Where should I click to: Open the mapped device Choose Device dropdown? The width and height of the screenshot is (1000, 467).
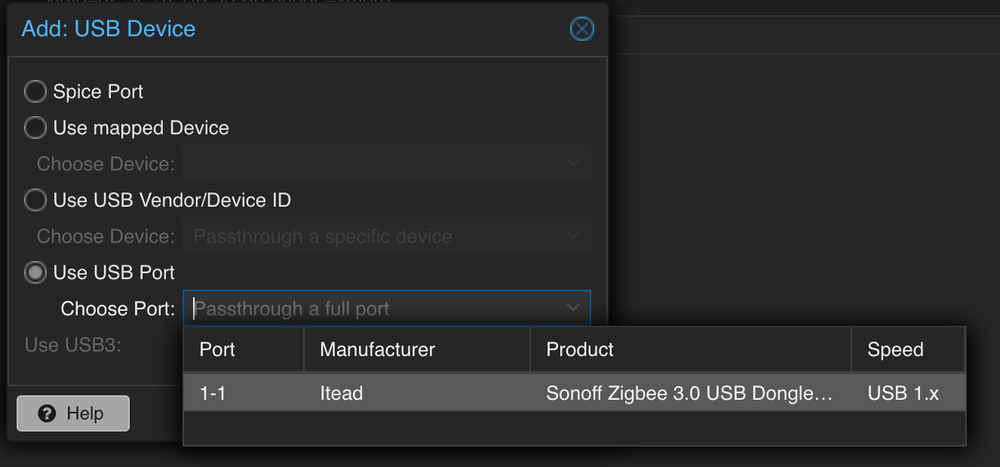386,163
